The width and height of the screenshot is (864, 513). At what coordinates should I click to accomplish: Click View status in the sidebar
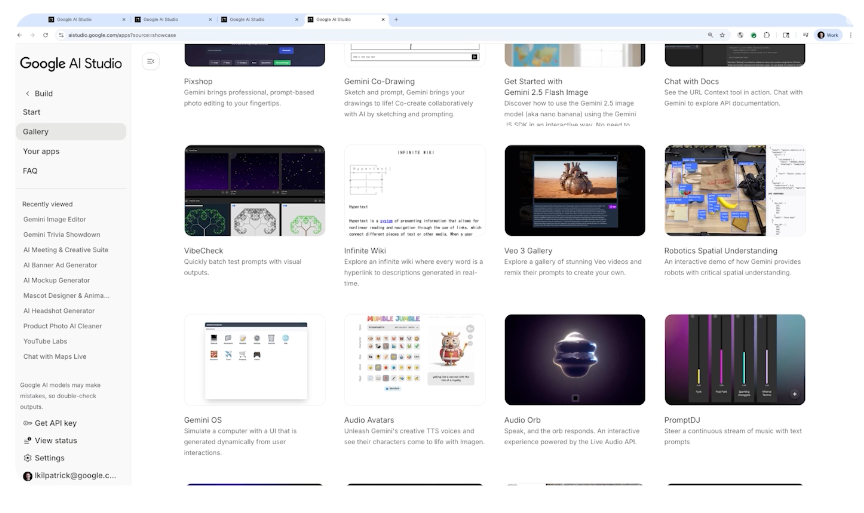pos(56,441)
